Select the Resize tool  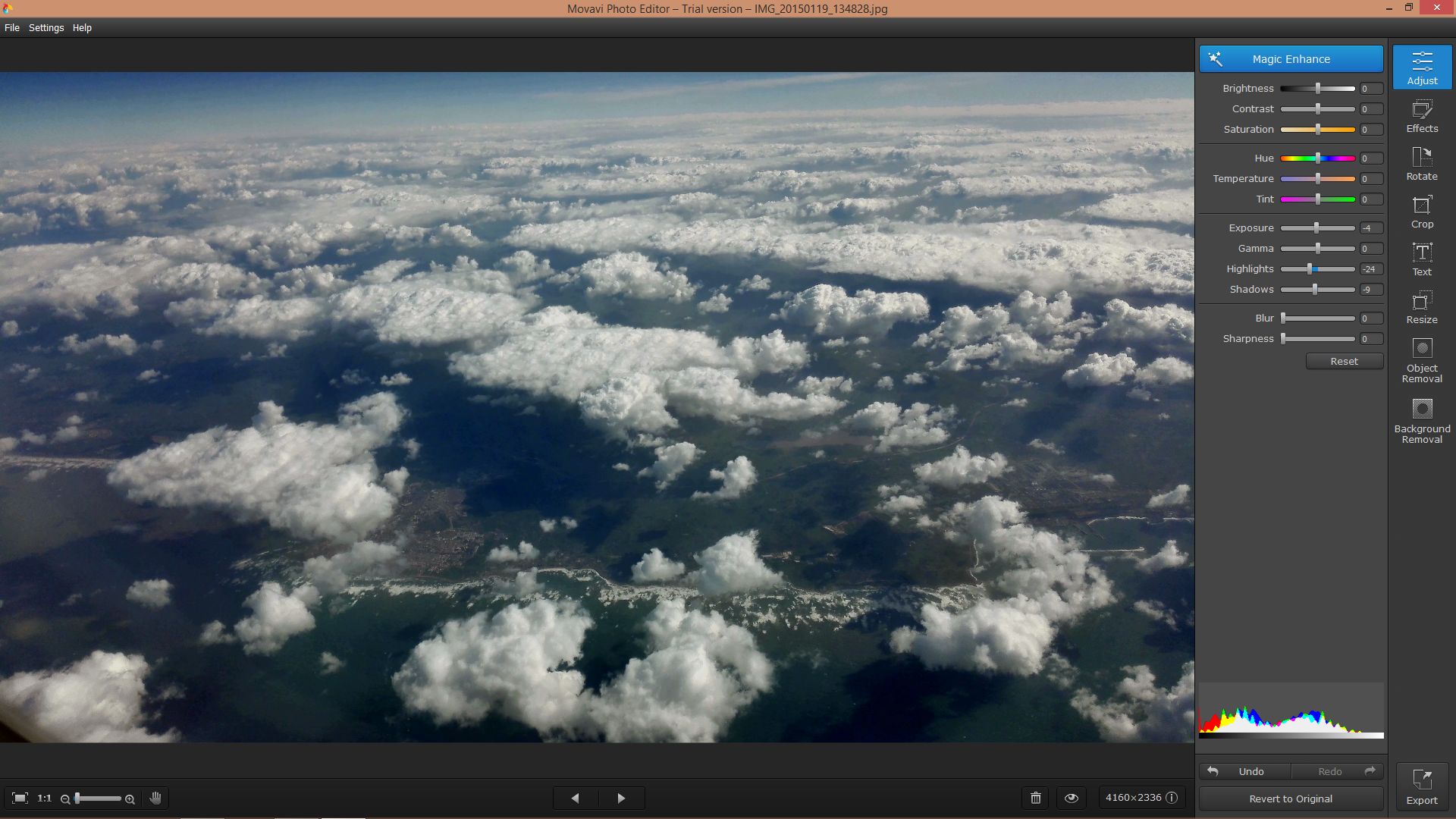tap(1422, 307)
